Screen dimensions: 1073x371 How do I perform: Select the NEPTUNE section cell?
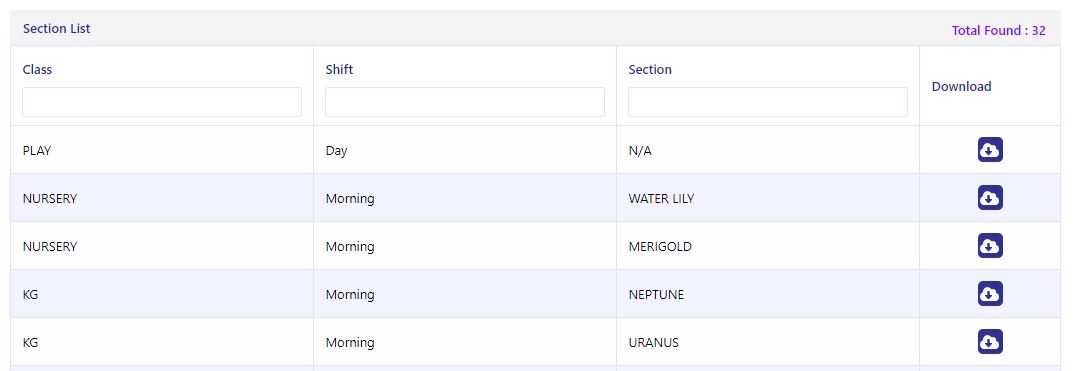point(656,294)
